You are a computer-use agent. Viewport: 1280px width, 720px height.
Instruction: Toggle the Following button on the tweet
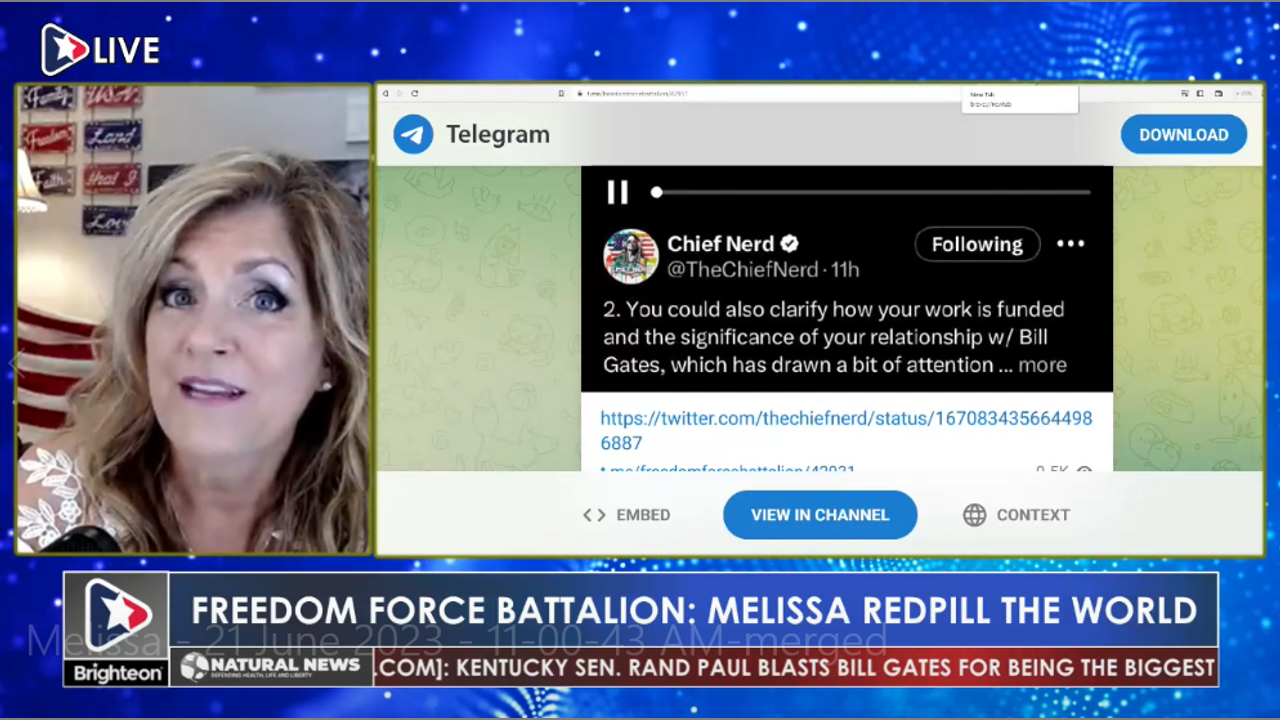tap(976, 244)
